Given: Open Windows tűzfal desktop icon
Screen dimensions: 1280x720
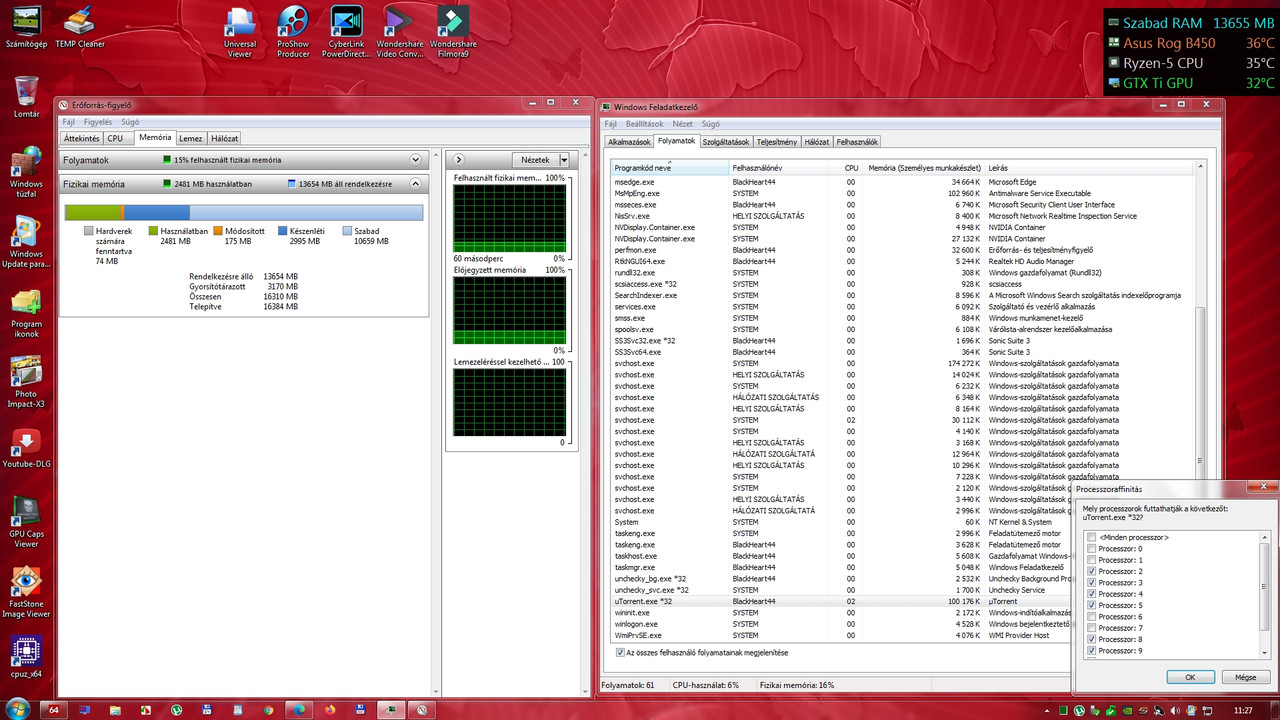Looking at the screenshot, I should point(27,172).
